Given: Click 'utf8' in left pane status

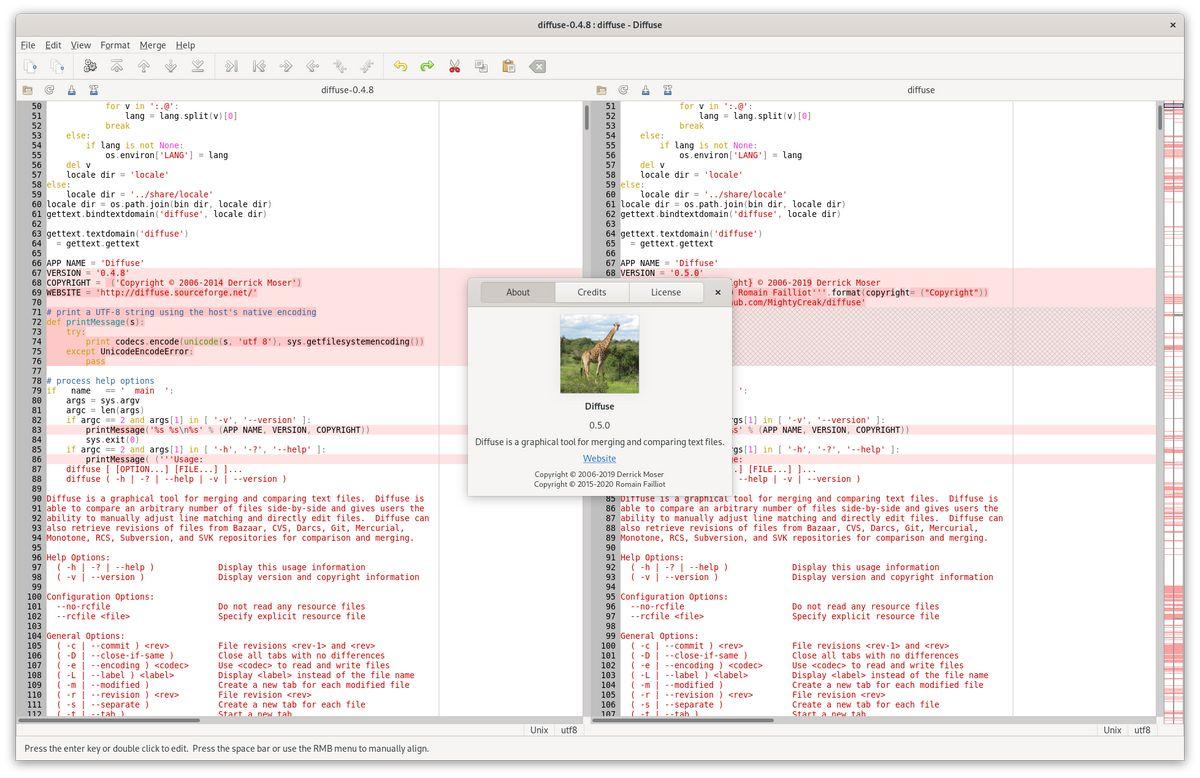Looking at the screenshot, I should (569, 730).
